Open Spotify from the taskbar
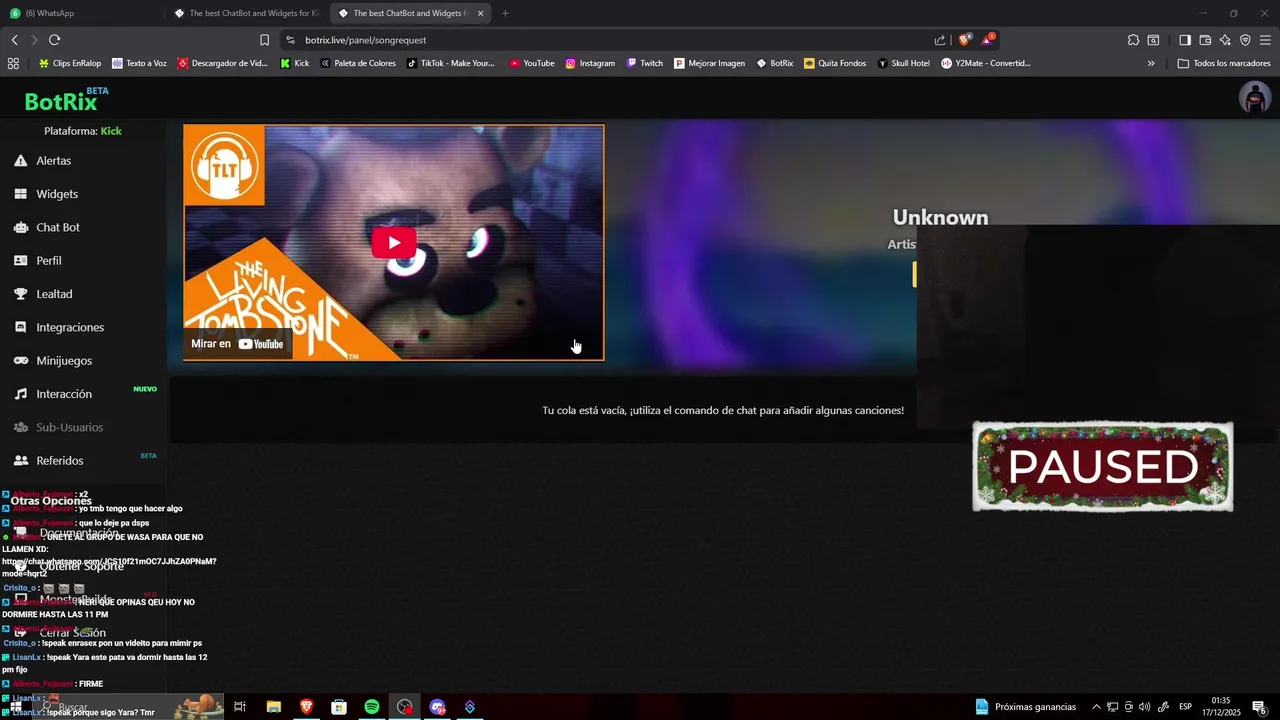 [x=372, y=707]
